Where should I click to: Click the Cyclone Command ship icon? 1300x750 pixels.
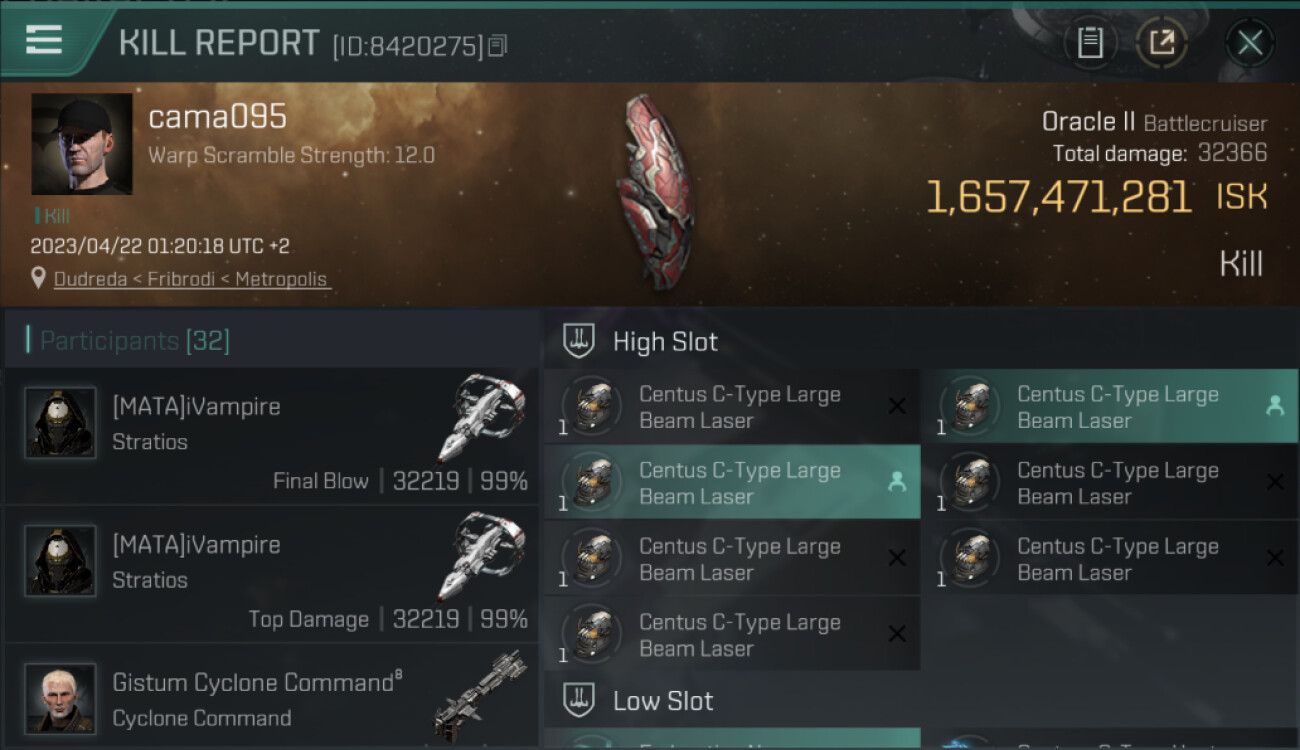point(480,695)
